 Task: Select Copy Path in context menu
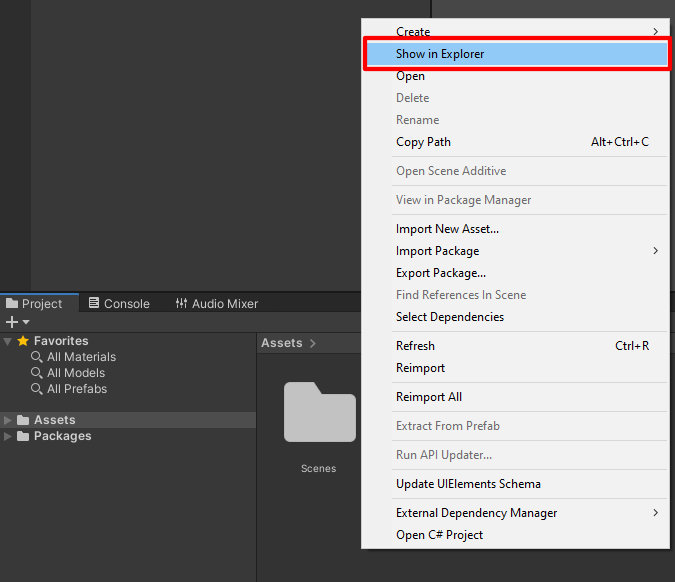tap(423, 142)
